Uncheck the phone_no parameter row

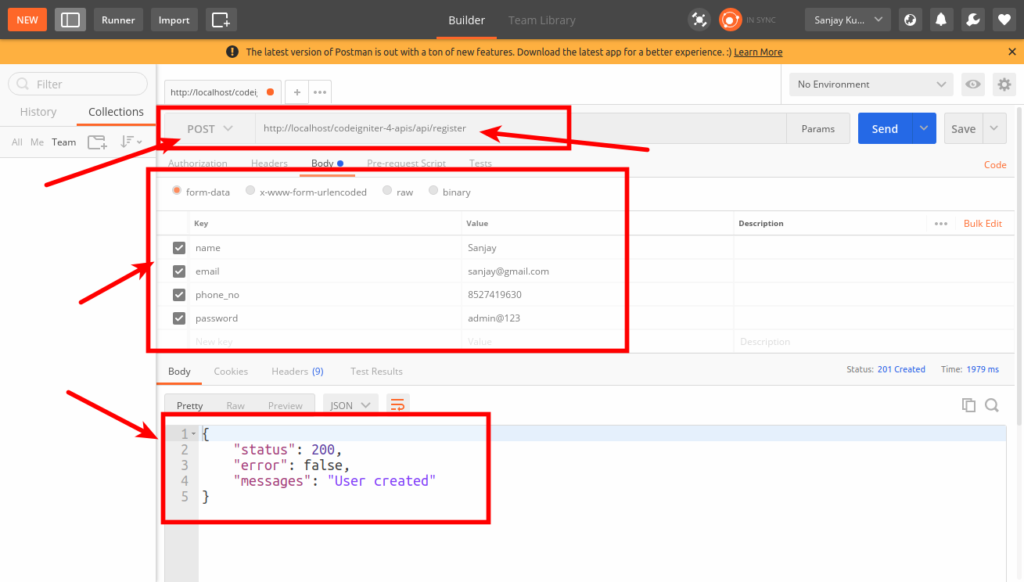(x=179, y=295)
